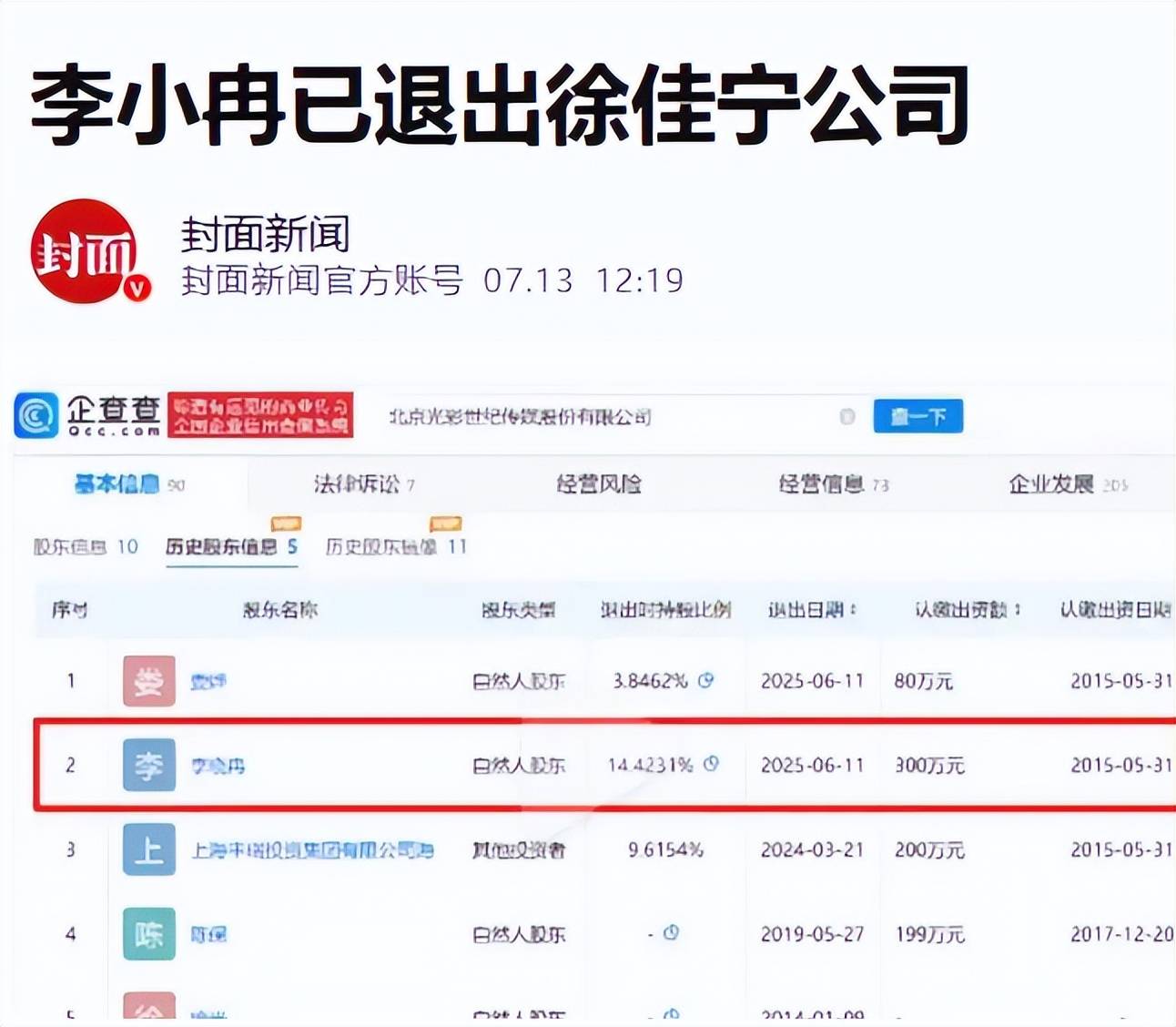
Task: Click the info icon in row 4's ratio cell
Action: (x=672, y=933)
